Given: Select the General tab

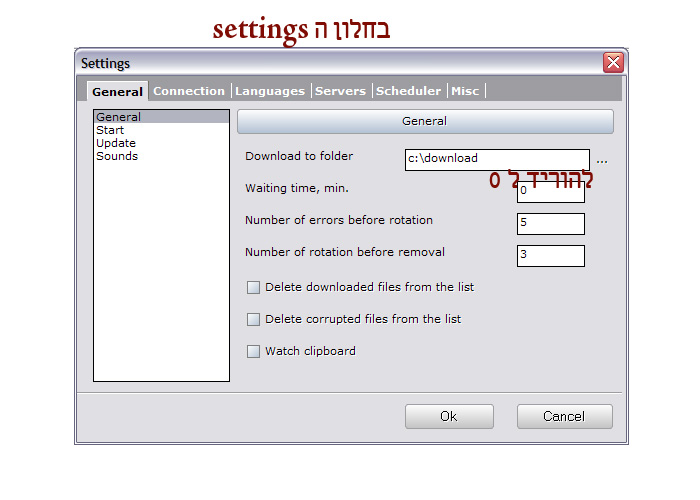Looking at the screenshot, I should (118, 92).
